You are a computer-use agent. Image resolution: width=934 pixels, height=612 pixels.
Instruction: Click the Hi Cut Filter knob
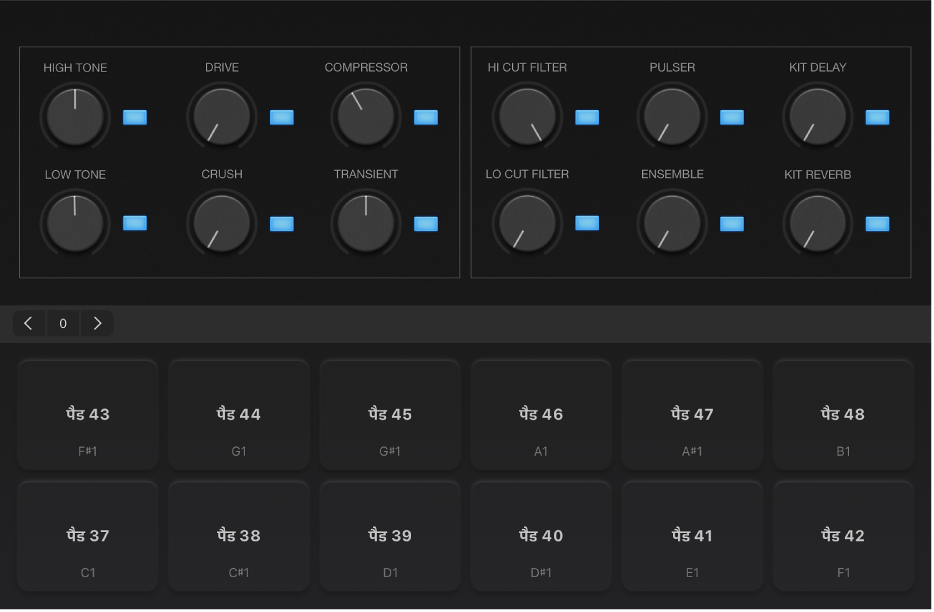click(527, 117)
